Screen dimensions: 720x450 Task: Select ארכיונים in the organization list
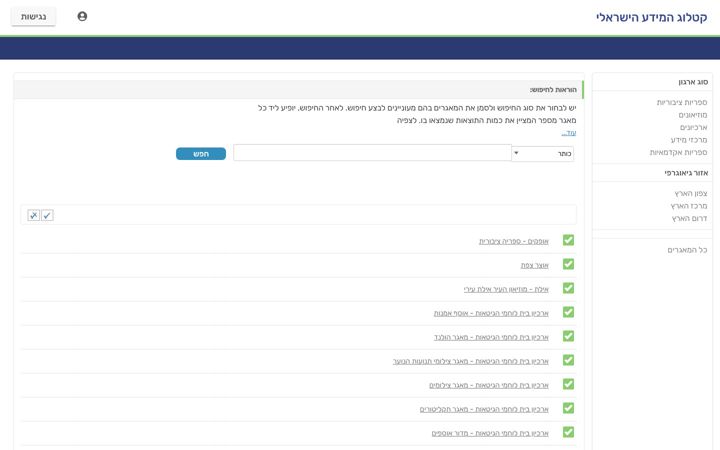point(693,127)
